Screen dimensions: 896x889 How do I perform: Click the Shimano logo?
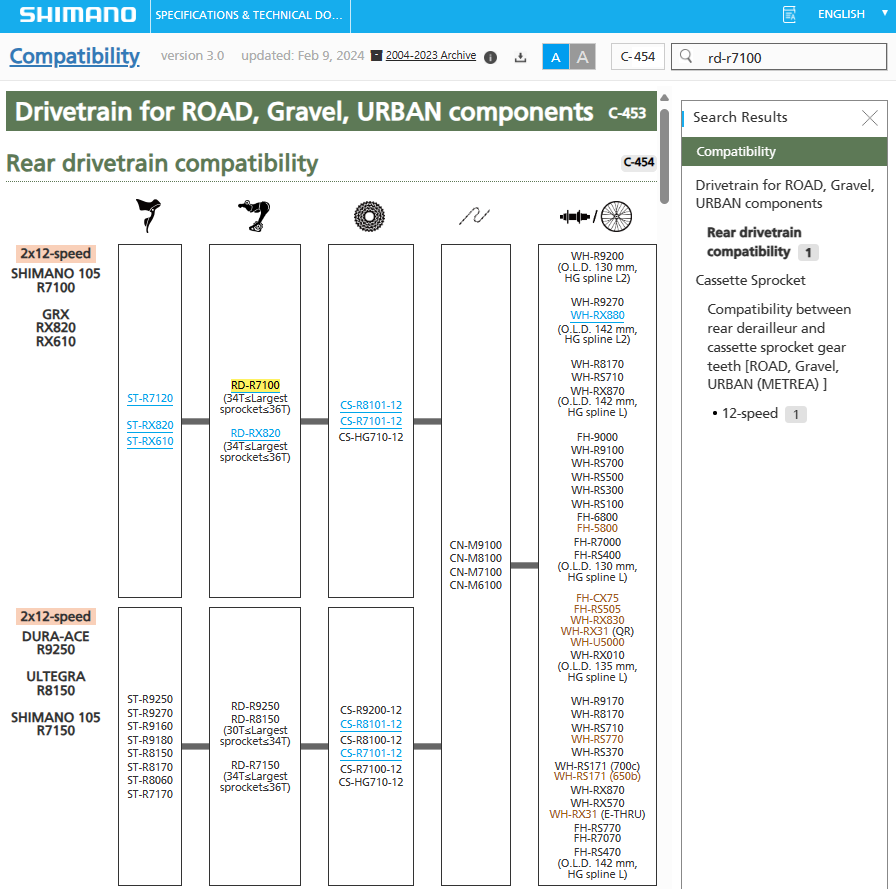tap(78, 15)
